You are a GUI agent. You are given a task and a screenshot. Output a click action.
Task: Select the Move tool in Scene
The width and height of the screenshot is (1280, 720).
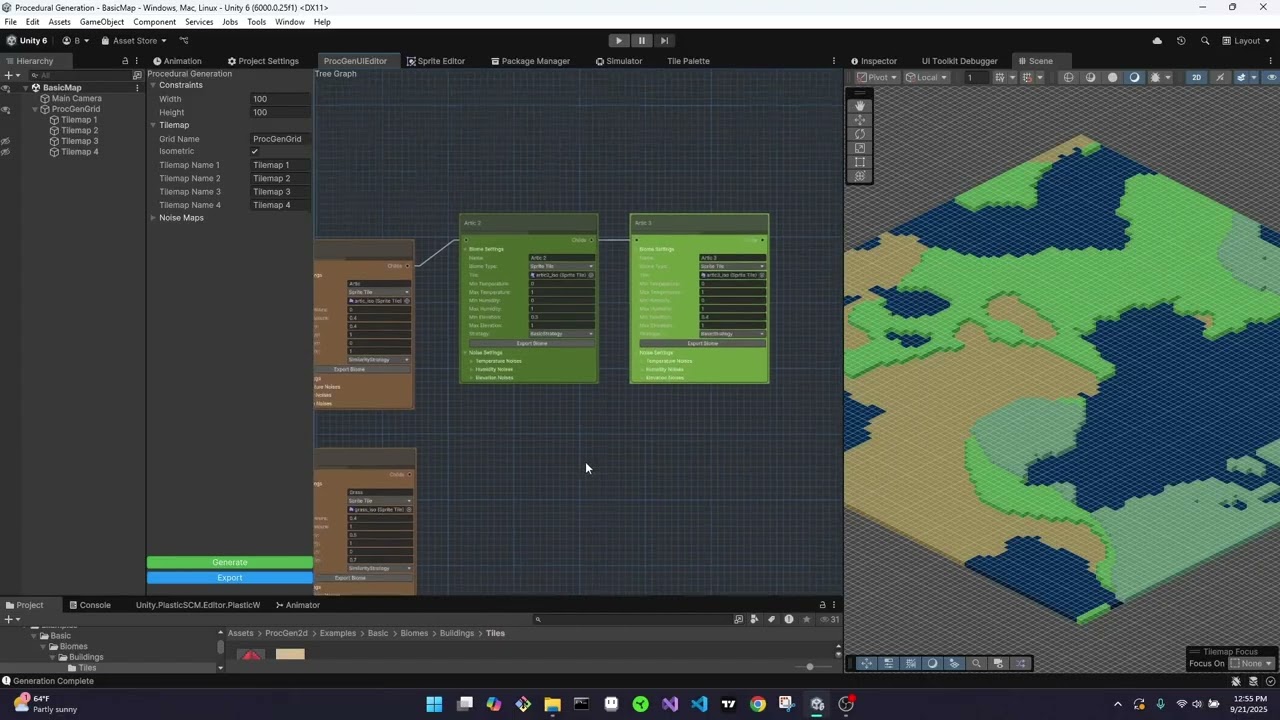(860, 120)
